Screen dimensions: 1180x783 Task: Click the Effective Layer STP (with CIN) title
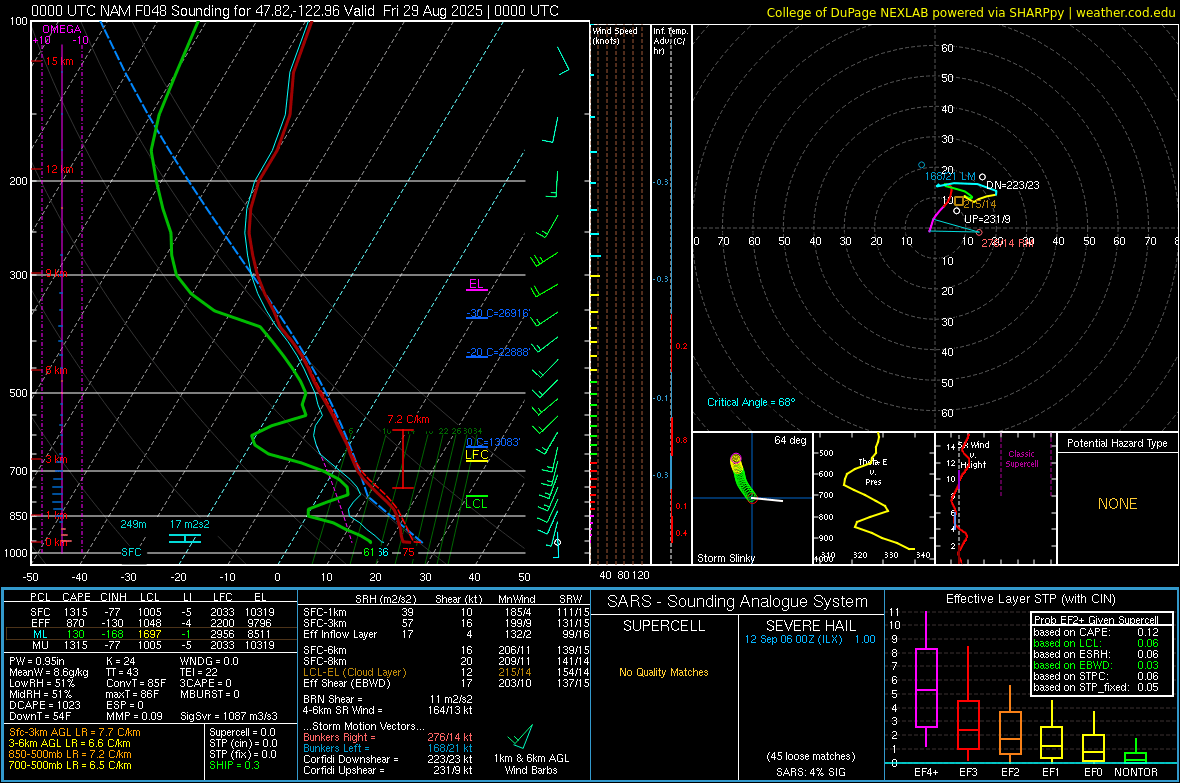(1030, 599)
